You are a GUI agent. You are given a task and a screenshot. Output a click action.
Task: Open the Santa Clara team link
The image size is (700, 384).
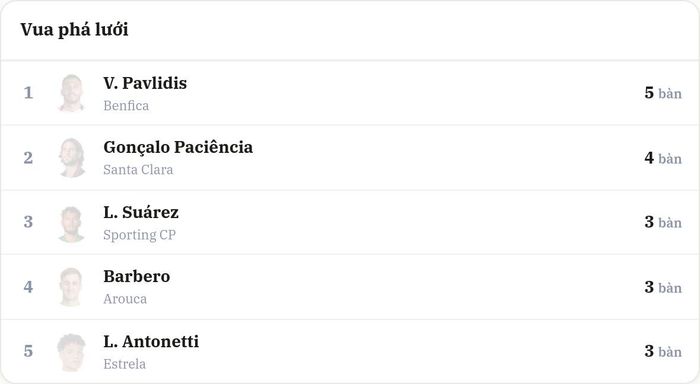click(x=138, y=170)
